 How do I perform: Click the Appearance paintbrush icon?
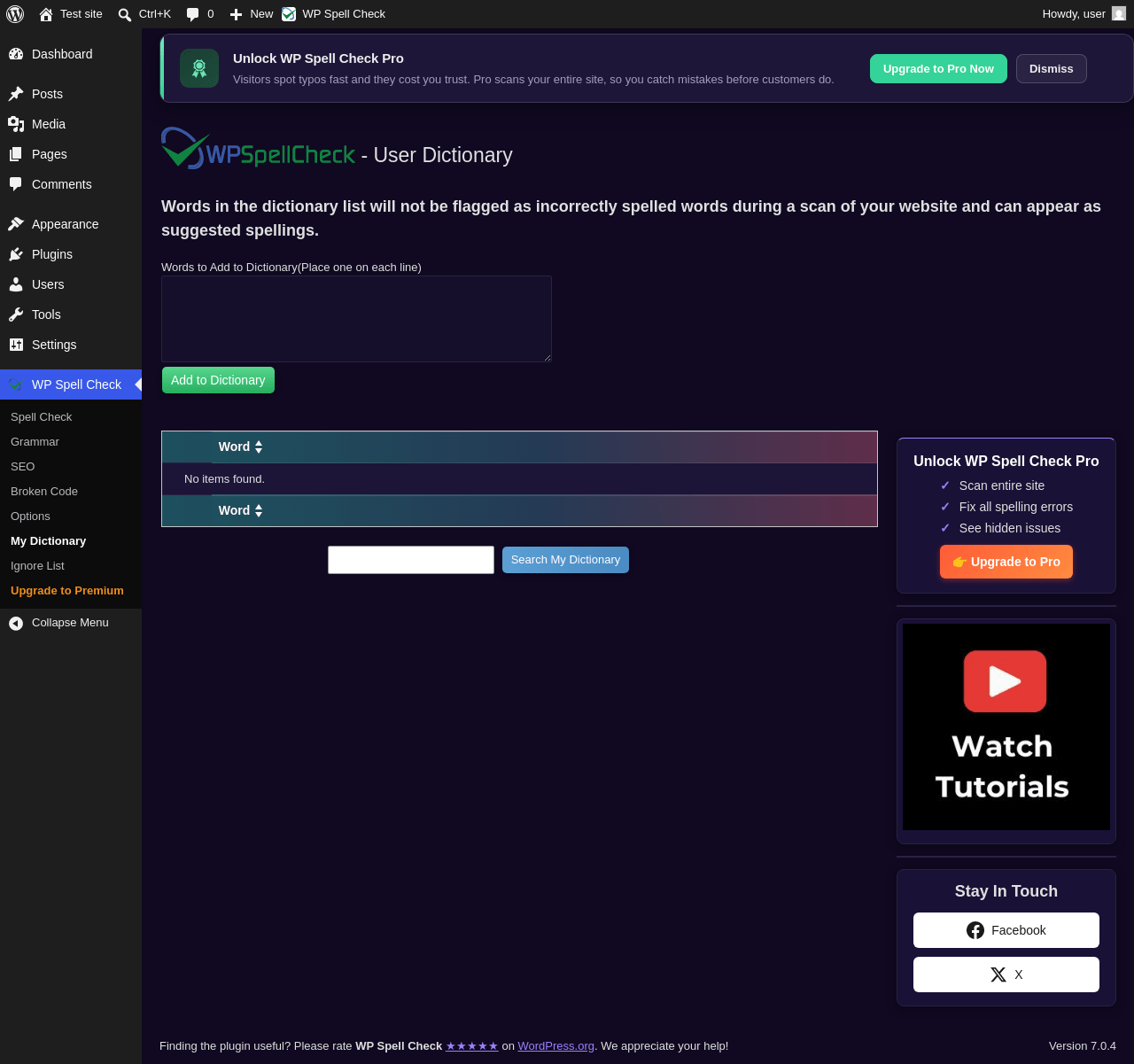click(x=16, y=224)
